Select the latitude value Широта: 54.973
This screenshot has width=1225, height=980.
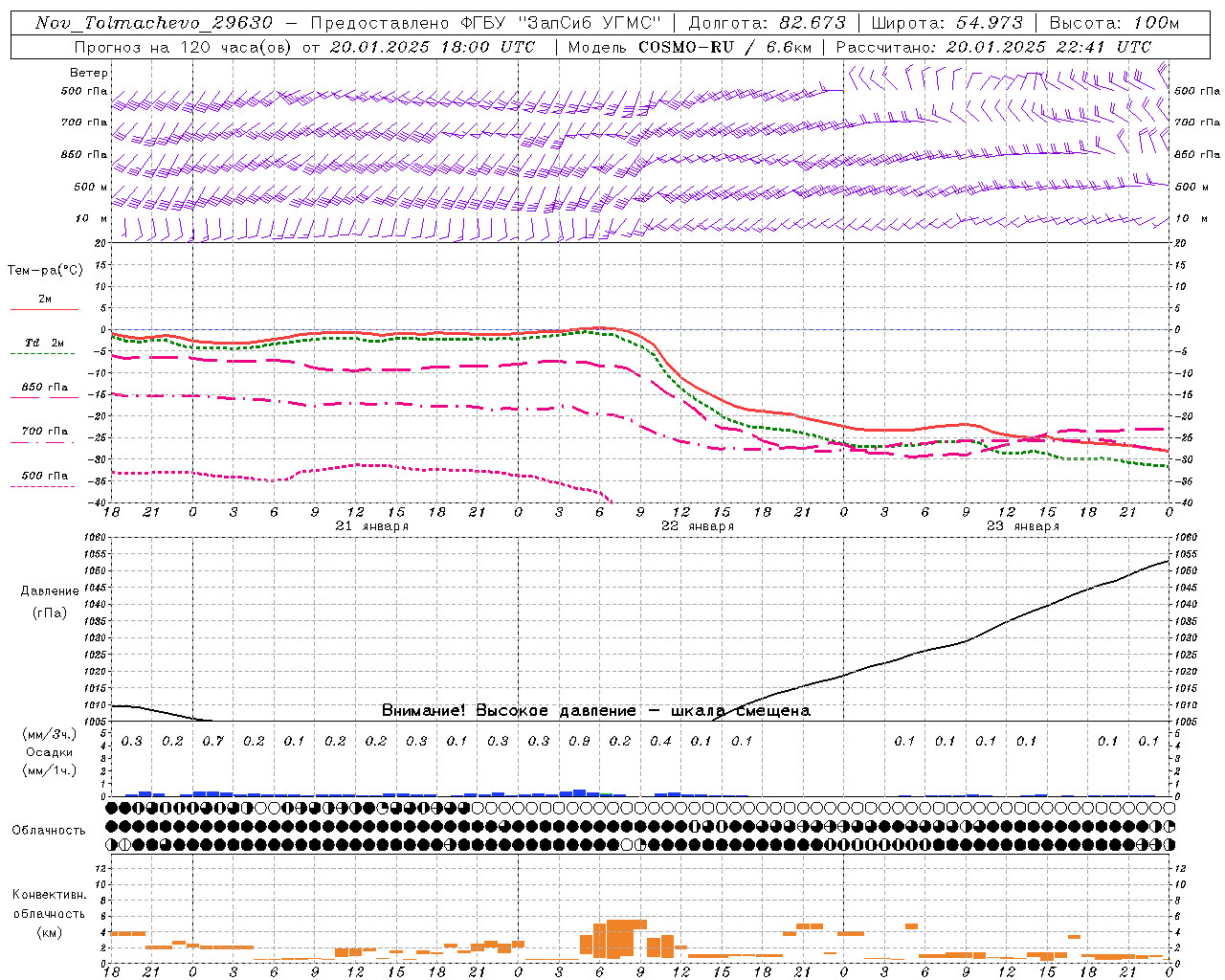pos(947,23)
